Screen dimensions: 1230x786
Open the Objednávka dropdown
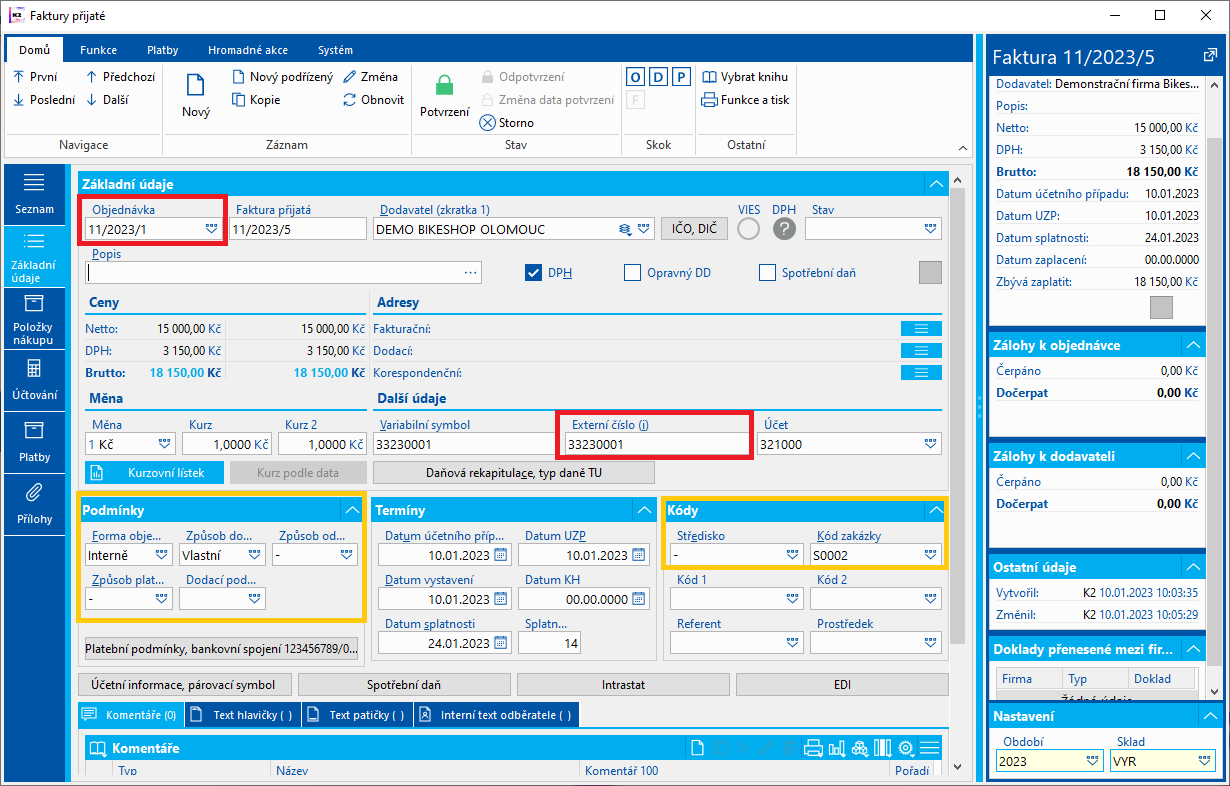(x=211, y=229)
